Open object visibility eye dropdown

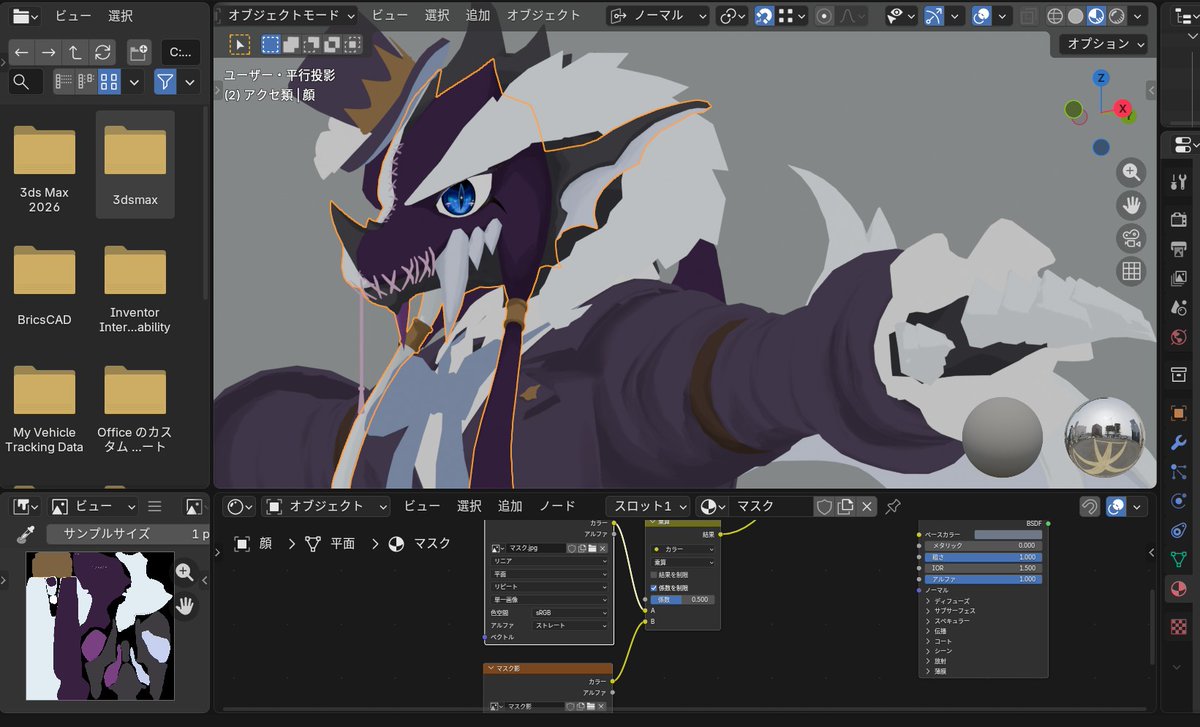(902, 16)
